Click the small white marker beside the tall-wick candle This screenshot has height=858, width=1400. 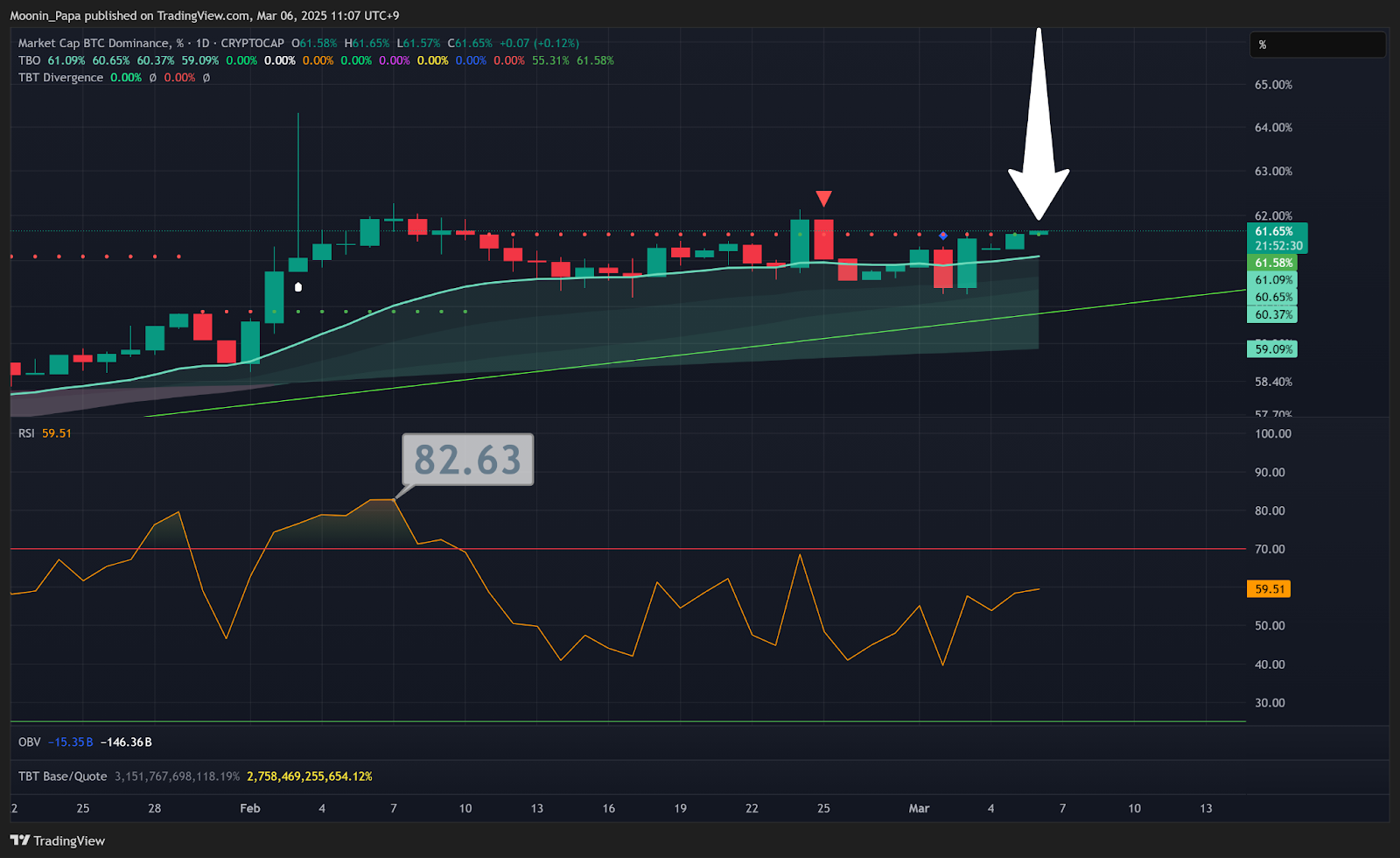[x=298, y=286]
